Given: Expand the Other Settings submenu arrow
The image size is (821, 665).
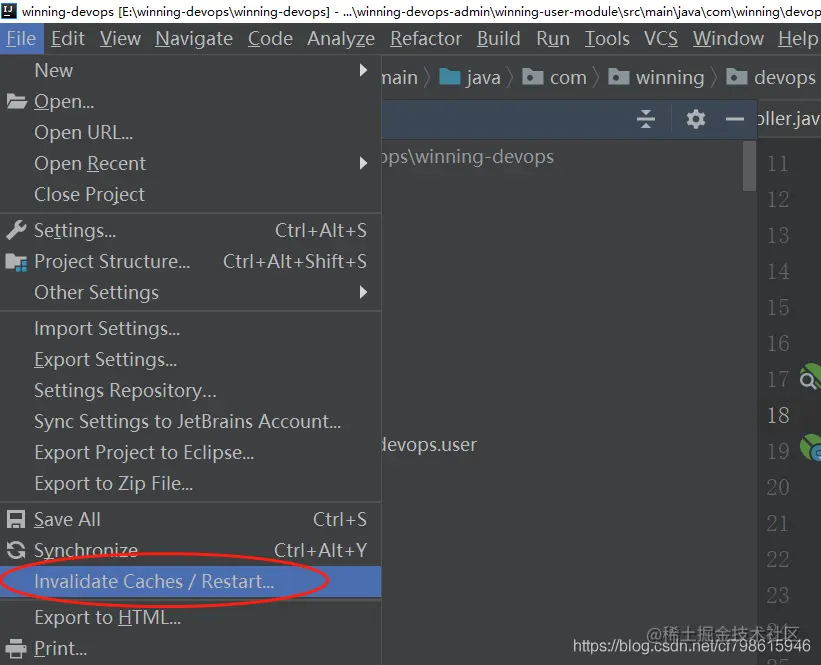Looking at the screenshot, I should click(x=363, y=292).
